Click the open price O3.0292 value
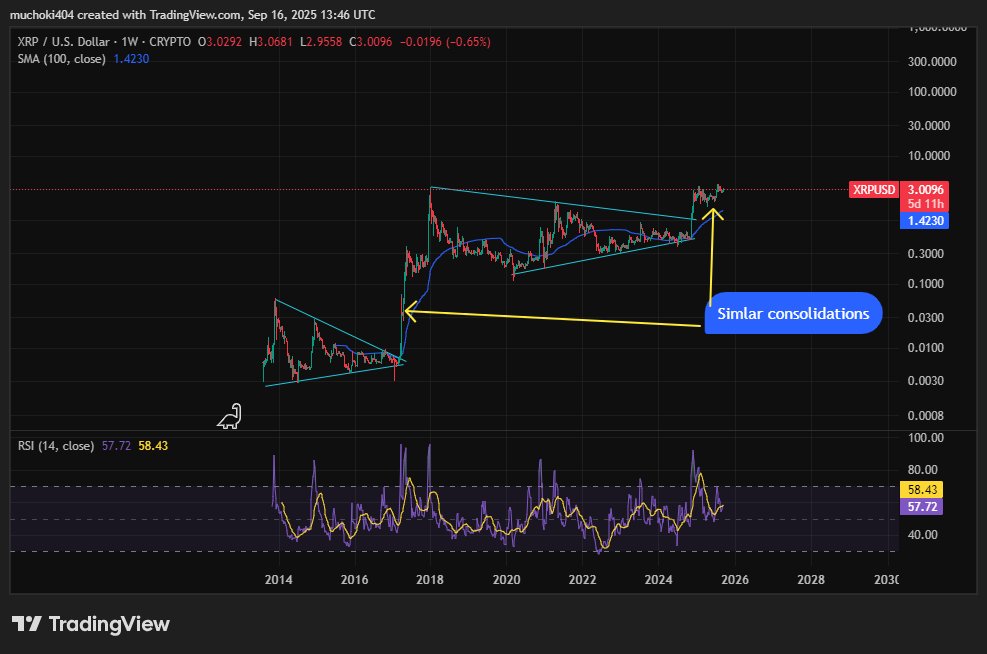The image size is (987, 654). coord(220,42)
